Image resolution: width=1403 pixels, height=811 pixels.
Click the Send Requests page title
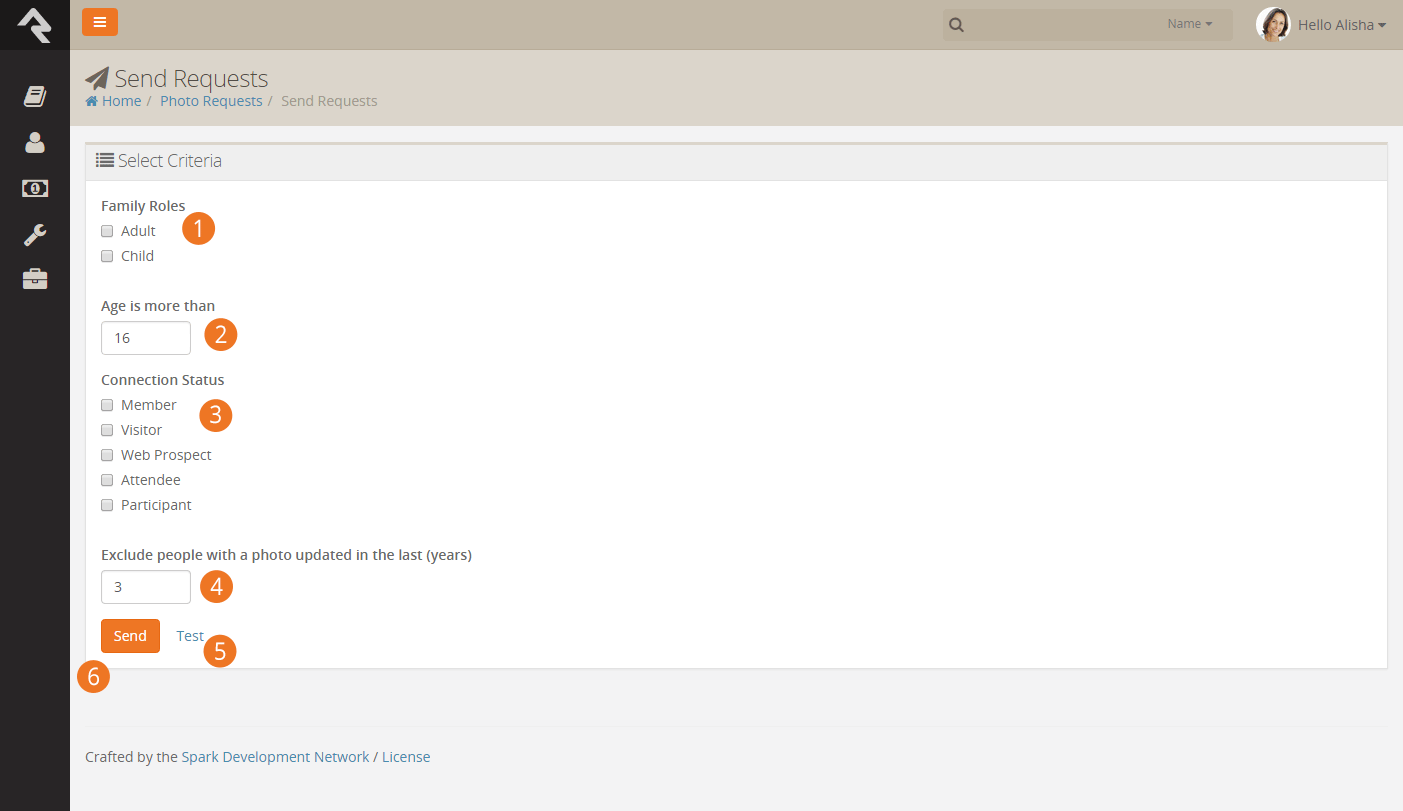[191, 78]
